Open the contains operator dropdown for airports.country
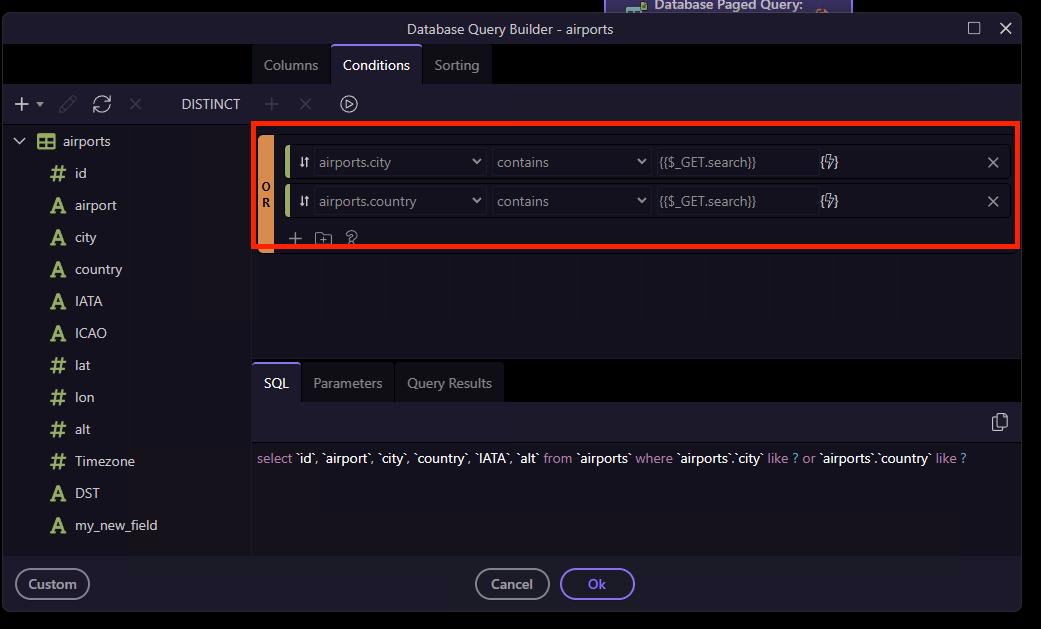Image resolution: width=1041 pixels, height=629 pixels. click(x=572, y=201)
